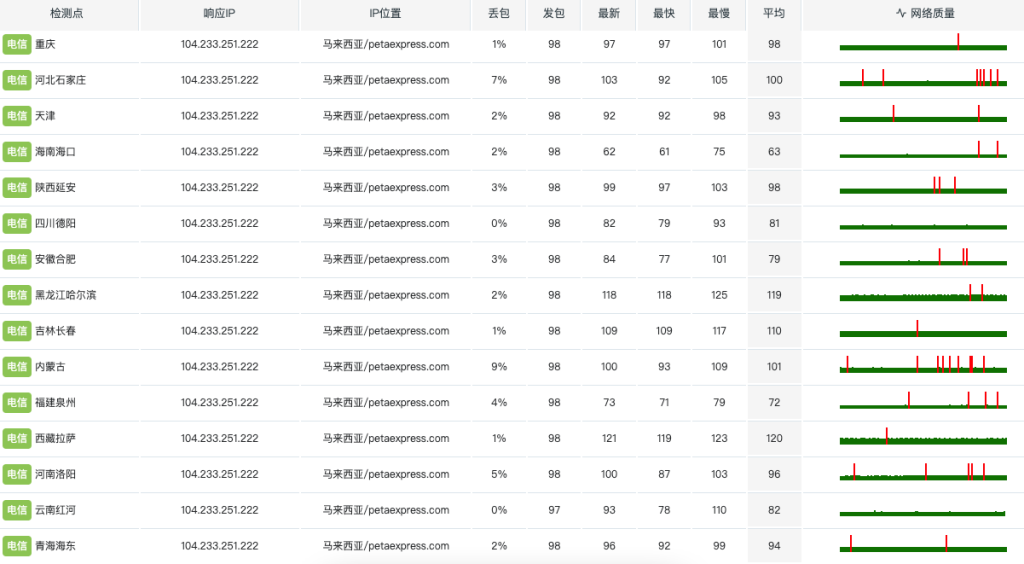The image size is (1024, 564).
Task: Click the 电信 badge beside 内蒙古
Action: pyautogui.click(x=17, y=367)
